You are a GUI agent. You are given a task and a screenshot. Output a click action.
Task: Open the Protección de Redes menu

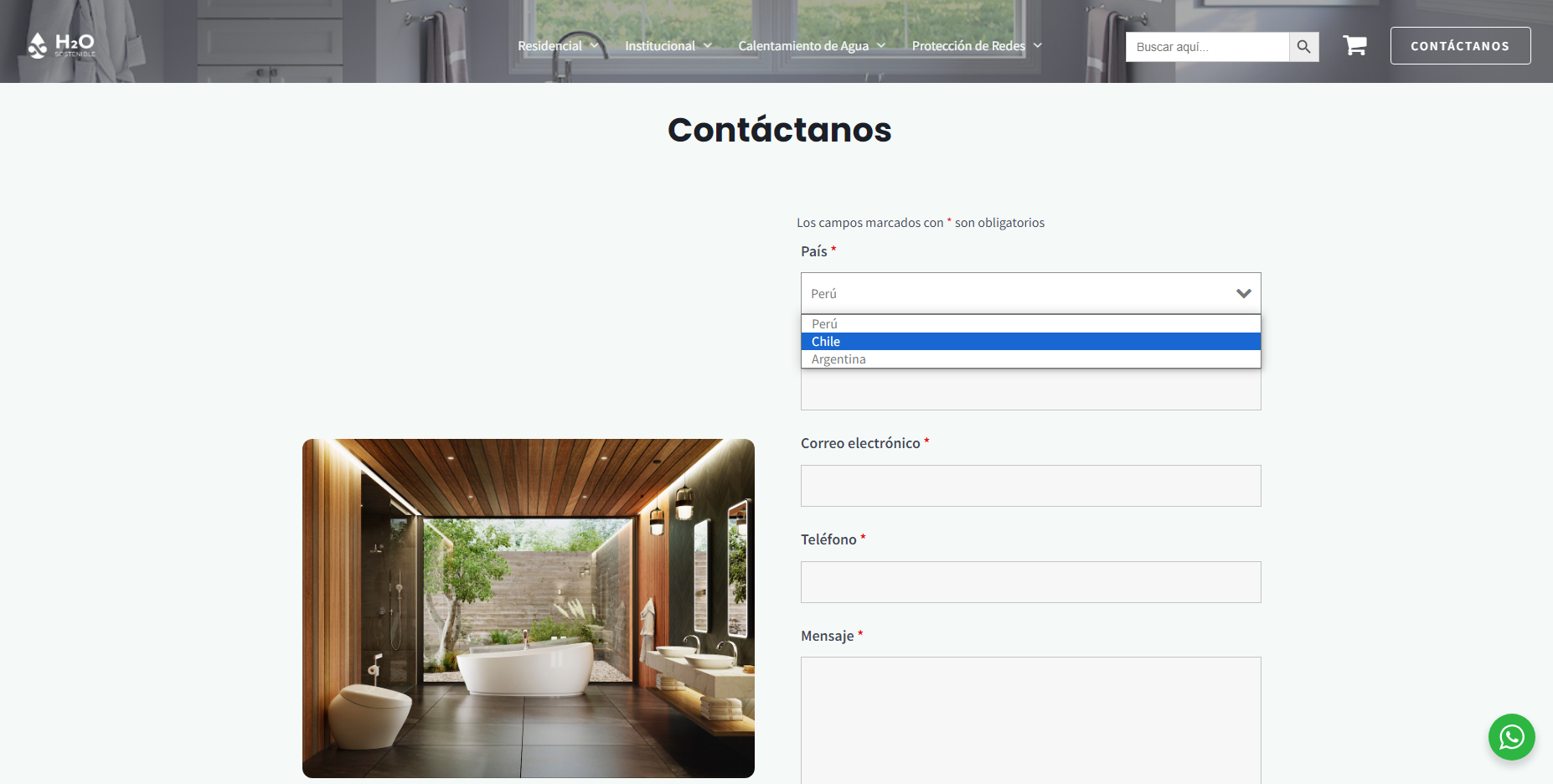click(968, 46)
